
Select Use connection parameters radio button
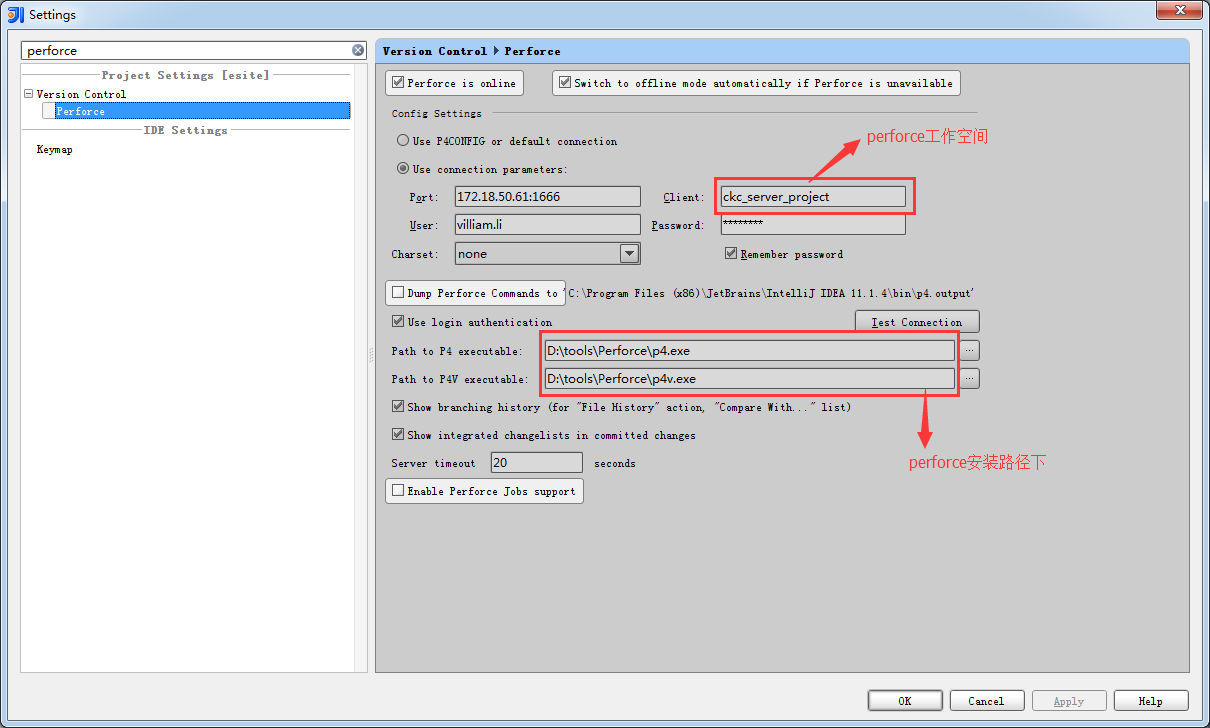[403, 169]
